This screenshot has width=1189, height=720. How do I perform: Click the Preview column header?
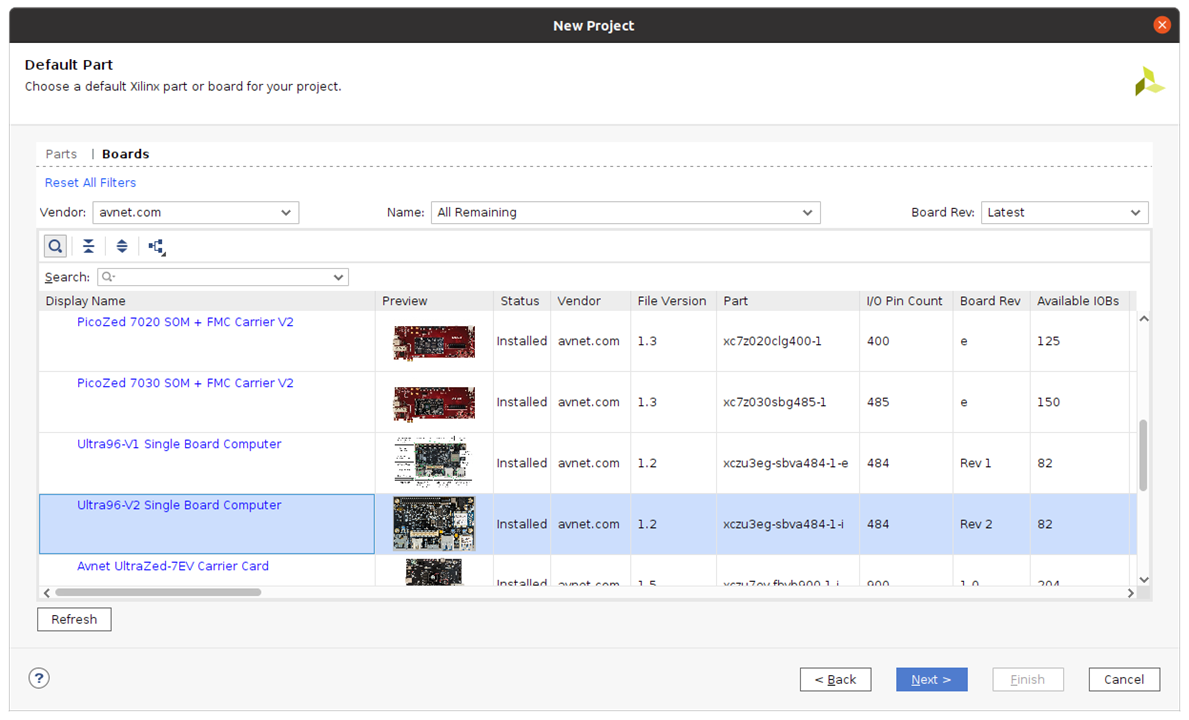[x=435, y=301]
